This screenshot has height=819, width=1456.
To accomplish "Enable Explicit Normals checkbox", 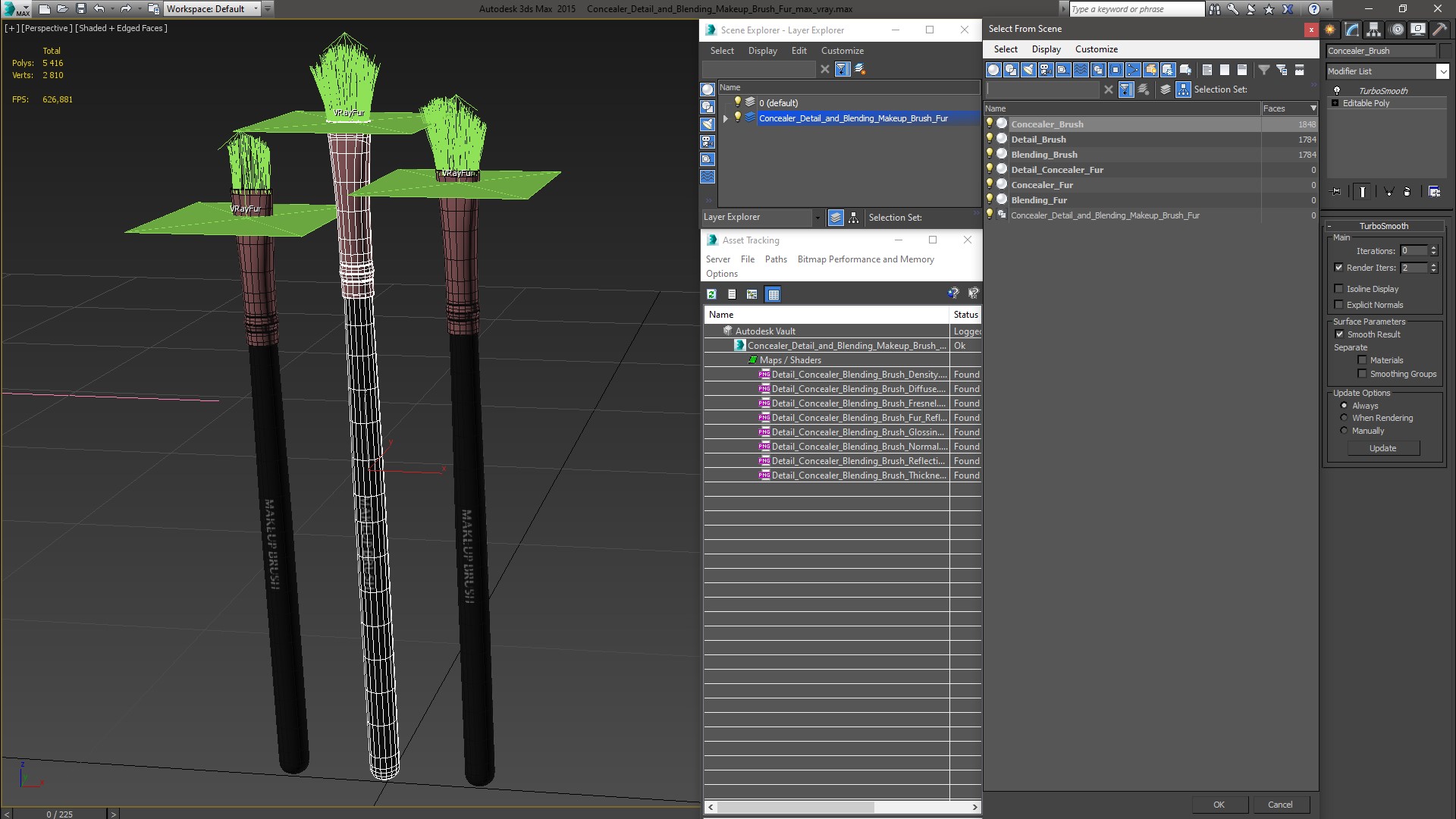I will pyautogui.click(x=1338, y=305).
